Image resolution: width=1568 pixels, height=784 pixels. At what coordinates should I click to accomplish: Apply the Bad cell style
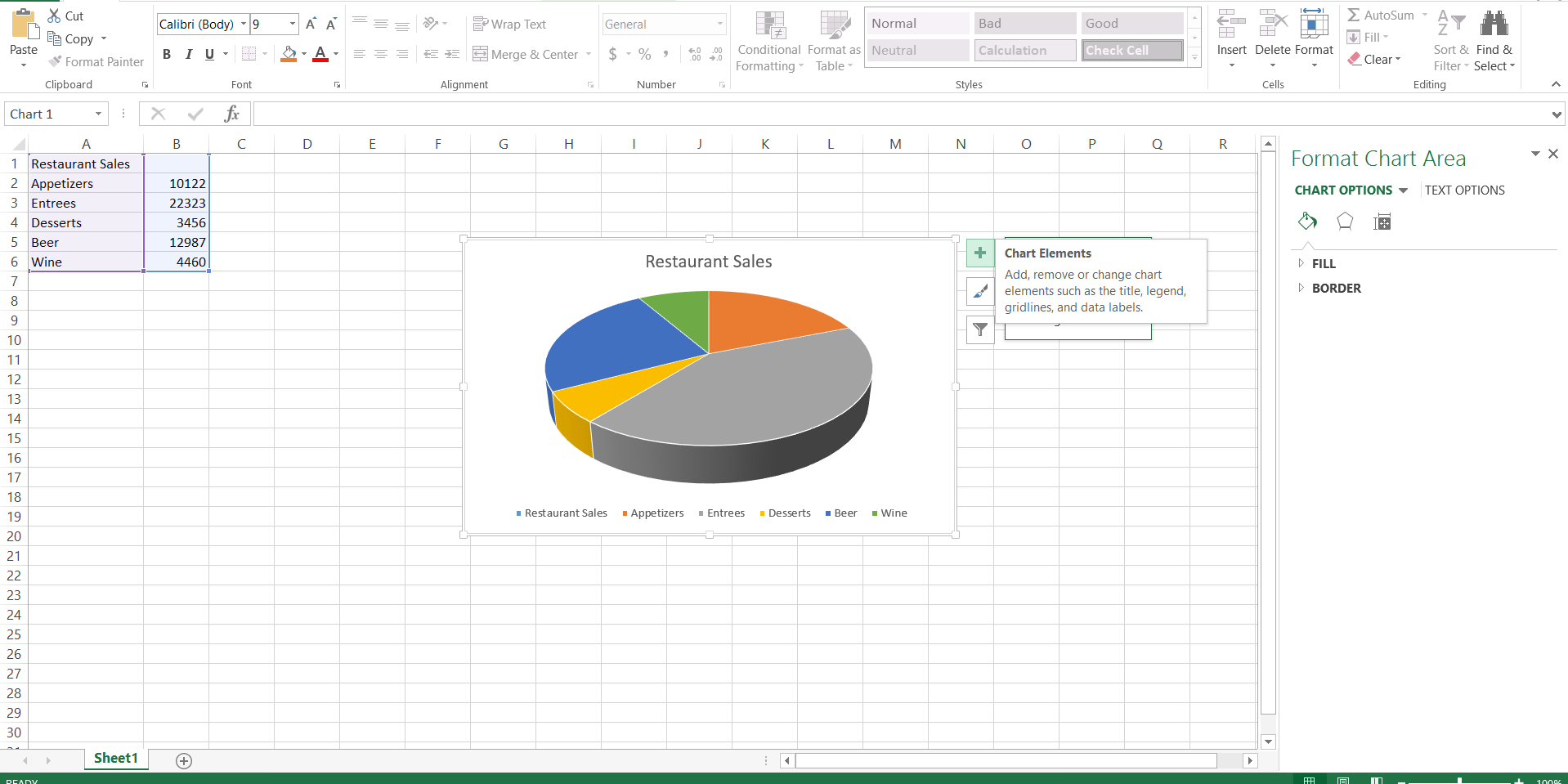tap(1025, 24)
